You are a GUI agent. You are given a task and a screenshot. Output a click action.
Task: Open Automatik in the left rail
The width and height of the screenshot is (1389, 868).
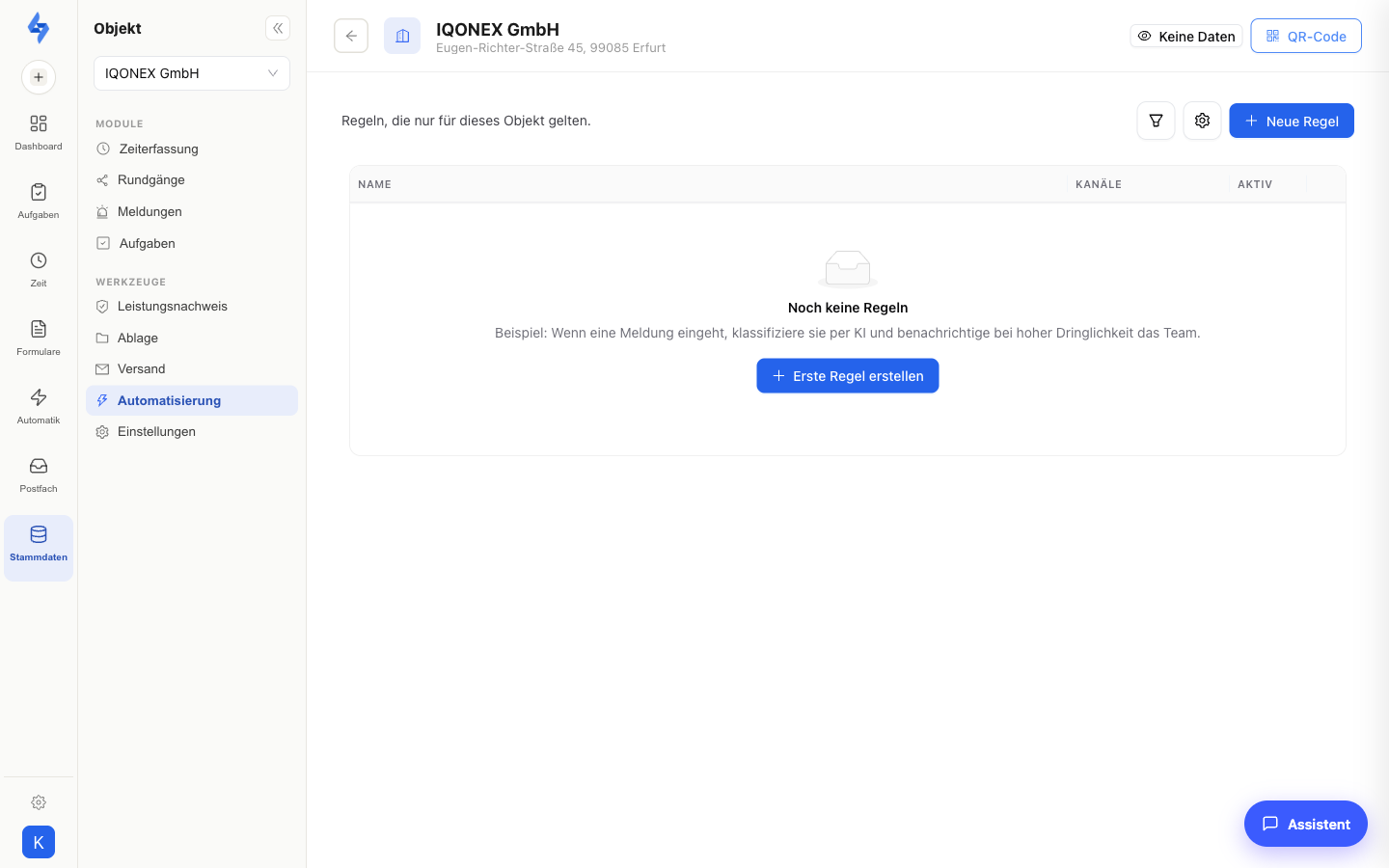(39, 407)
